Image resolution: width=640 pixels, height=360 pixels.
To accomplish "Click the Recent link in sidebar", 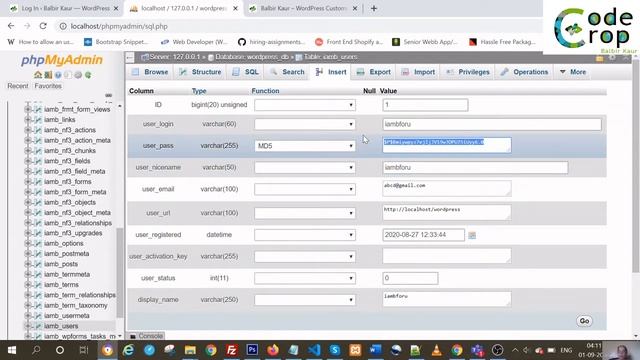I will [x=18, y=86].
